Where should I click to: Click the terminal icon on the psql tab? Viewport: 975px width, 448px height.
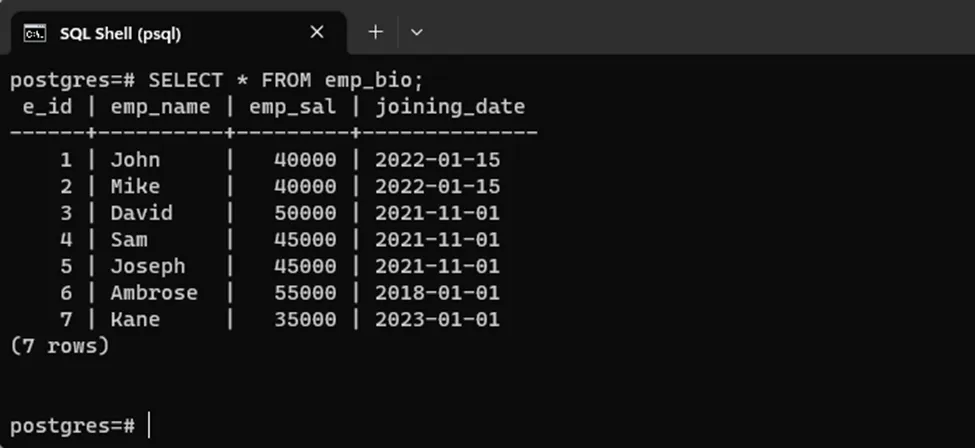tap(35, 33)
